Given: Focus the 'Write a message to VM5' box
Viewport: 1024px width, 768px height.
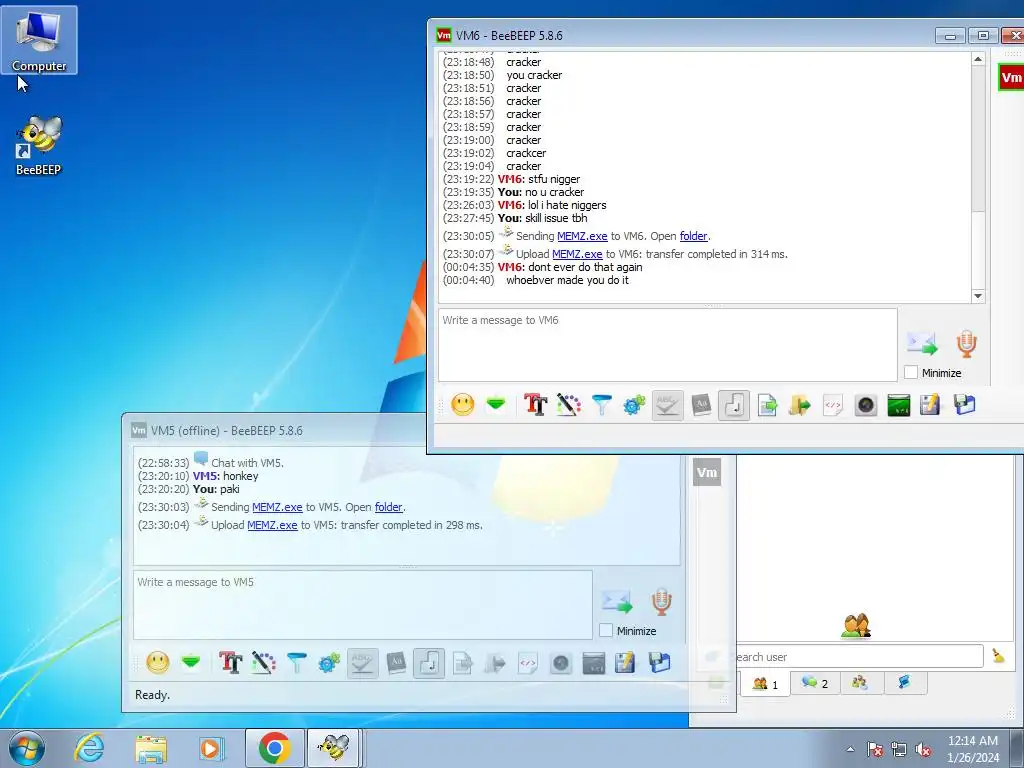Looking at the screenshot, I should (362, 605).
